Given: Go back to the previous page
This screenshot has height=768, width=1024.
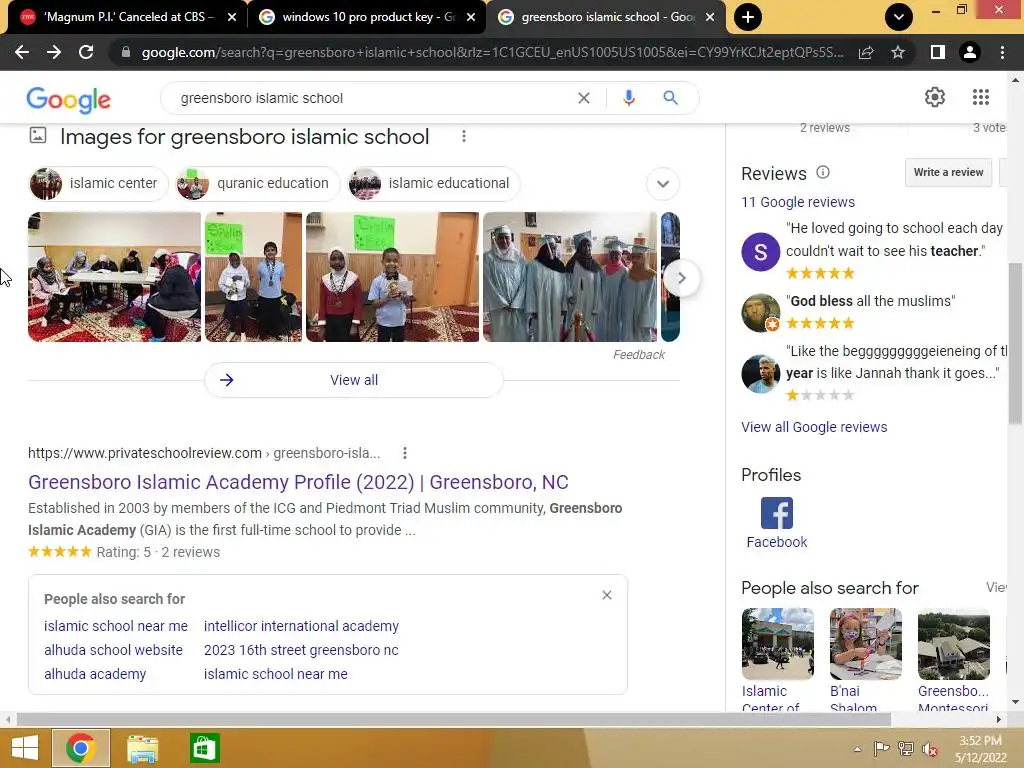Looking at the screenshot, I should [22, 52].
